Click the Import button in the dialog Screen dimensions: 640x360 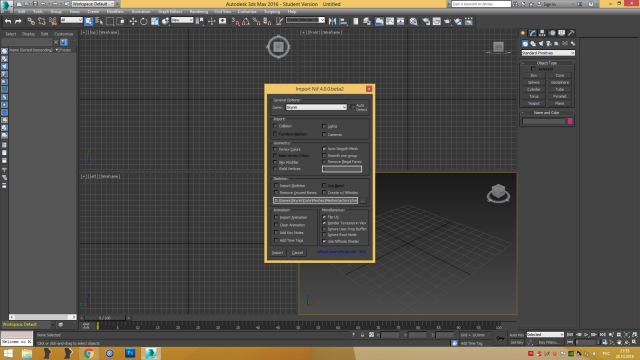(x=278, y=253)
